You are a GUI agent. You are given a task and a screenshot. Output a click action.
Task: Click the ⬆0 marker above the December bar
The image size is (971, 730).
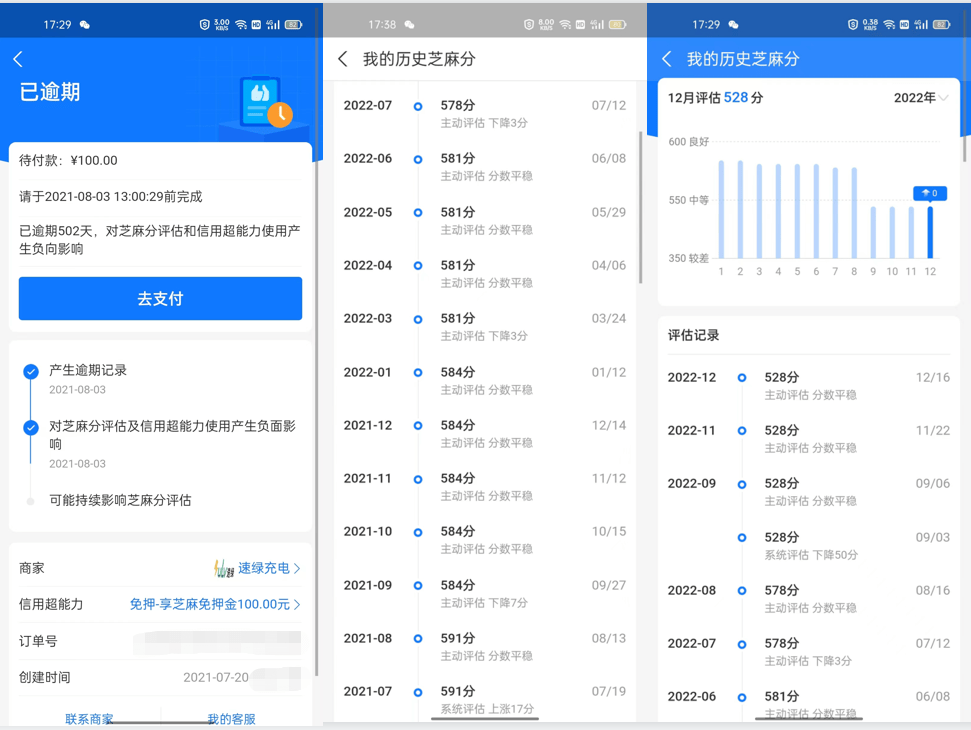929,193
